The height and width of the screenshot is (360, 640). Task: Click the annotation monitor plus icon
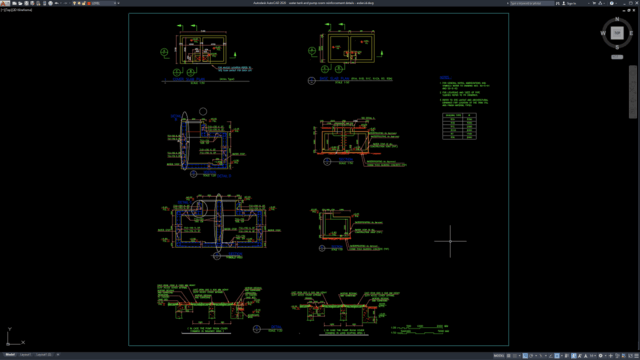[611, 356]
